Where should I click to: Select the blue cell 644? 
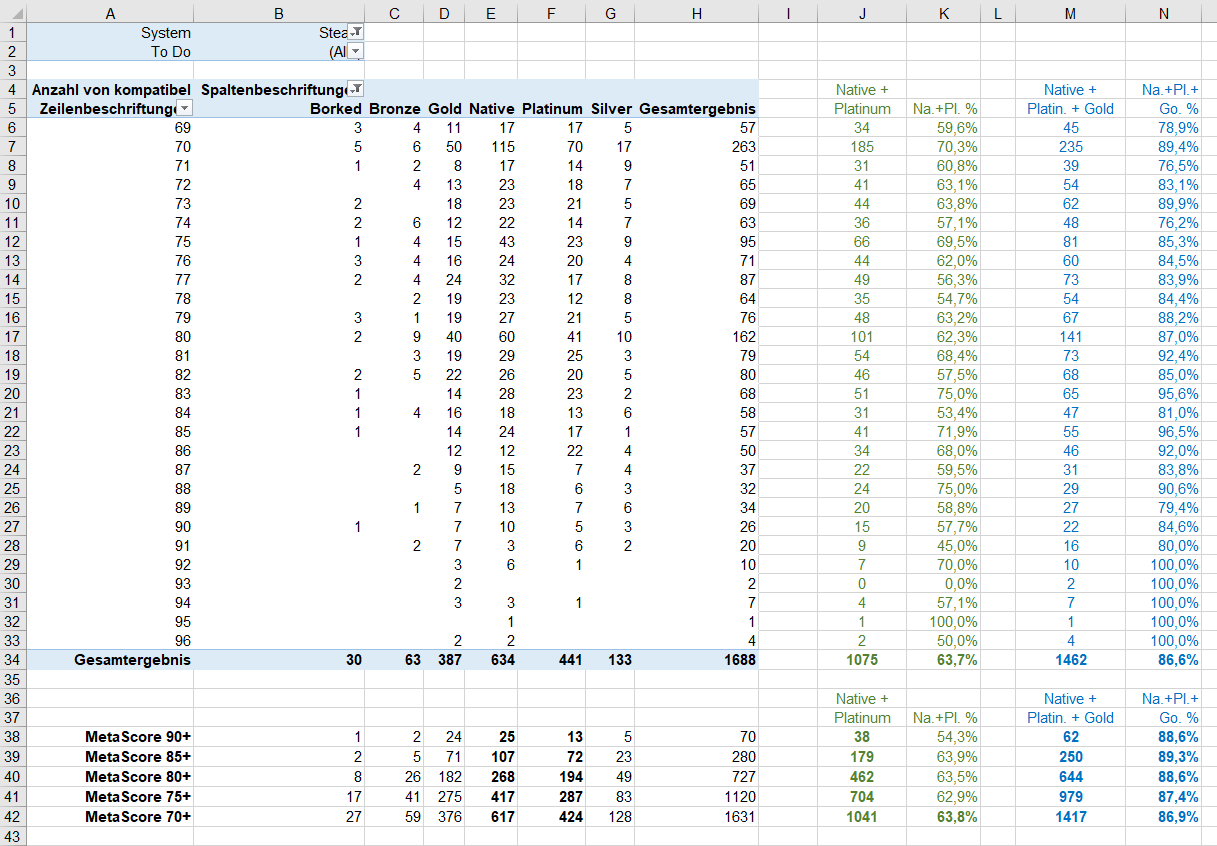tap(1070, 777)
